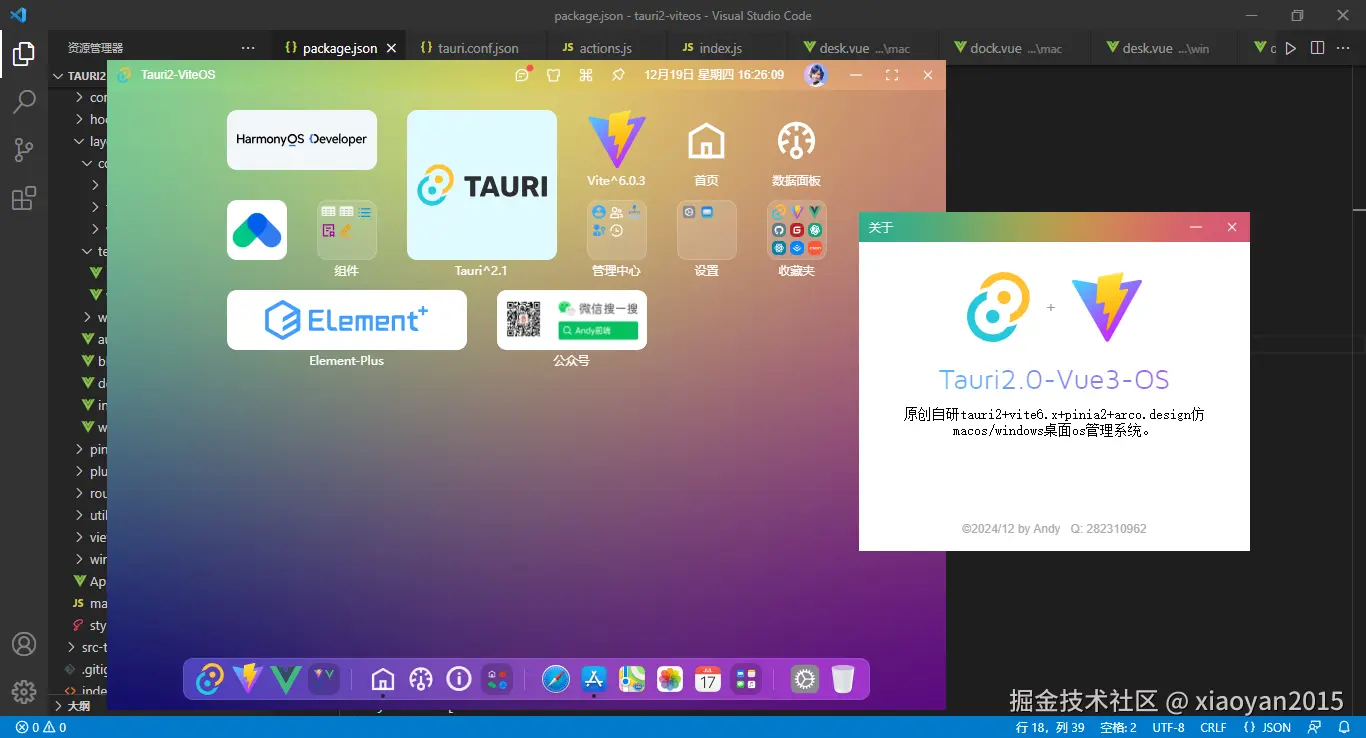1366x738 pixels.
Task: Click the info circle icon in the dock
Action: (x=459, y=680)
